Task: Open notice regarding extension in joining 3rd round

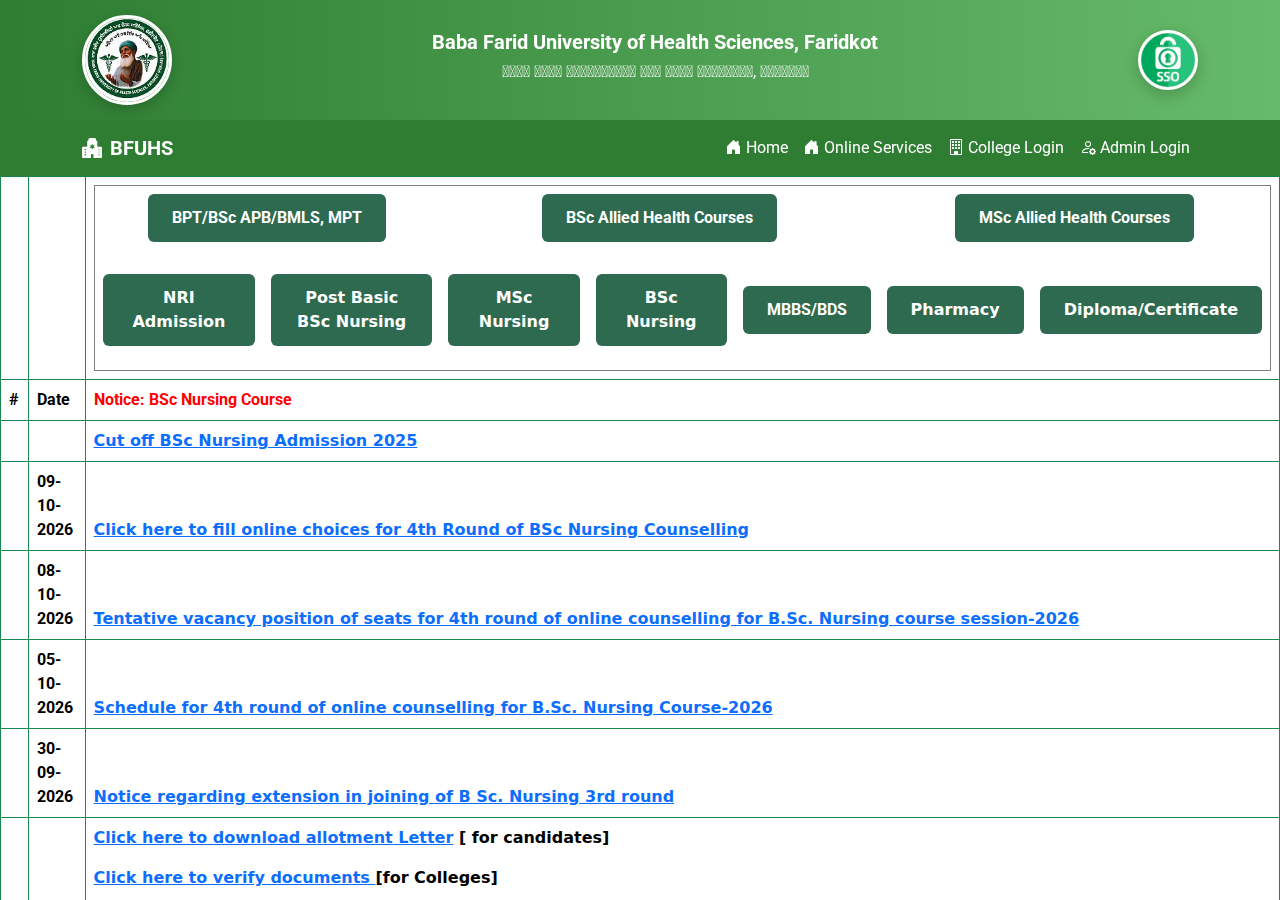Action: click(384, 797)
